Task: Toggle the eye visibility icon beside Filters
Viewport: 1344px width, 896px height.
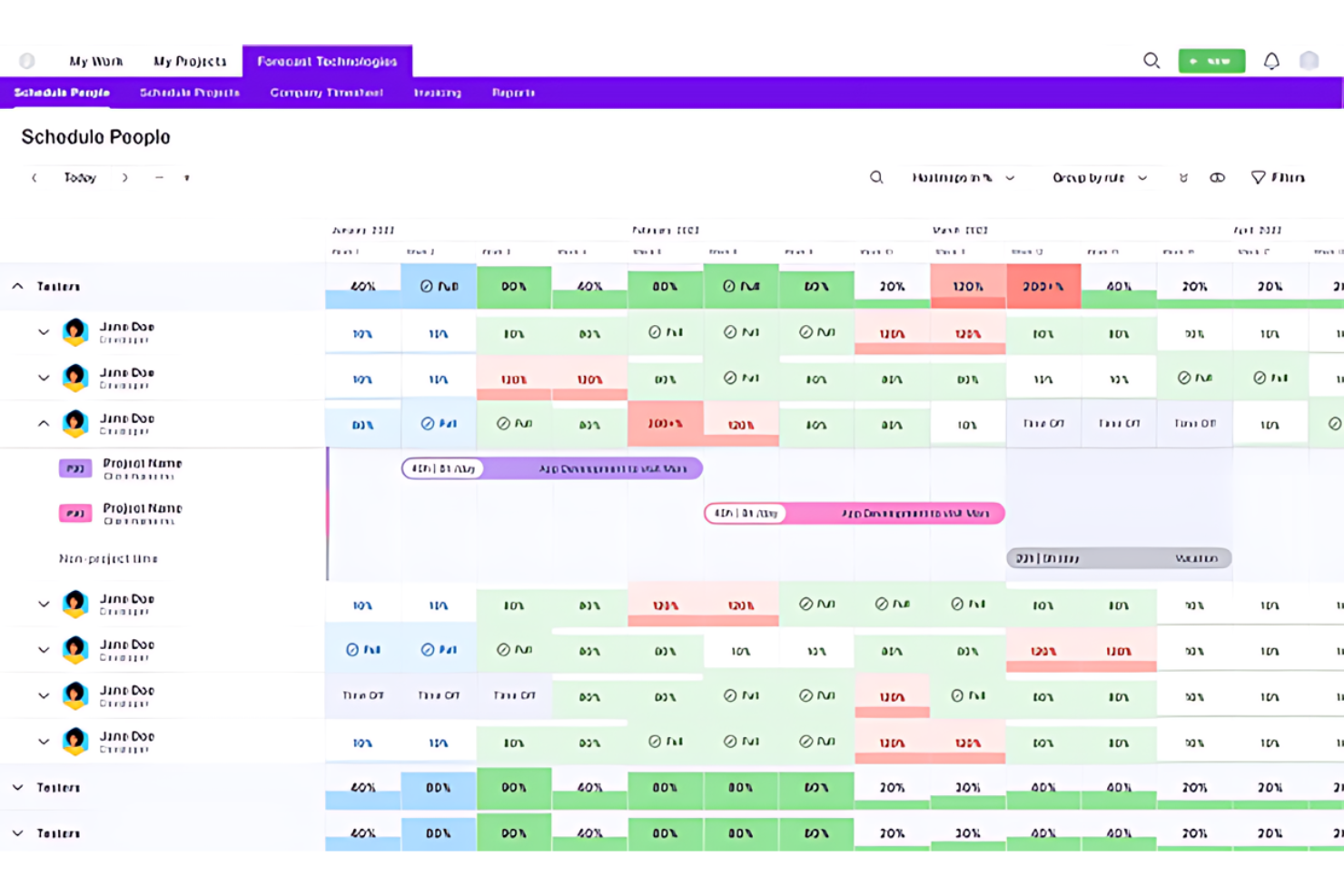Action: pyautogui.click(x=1217, y=178)
